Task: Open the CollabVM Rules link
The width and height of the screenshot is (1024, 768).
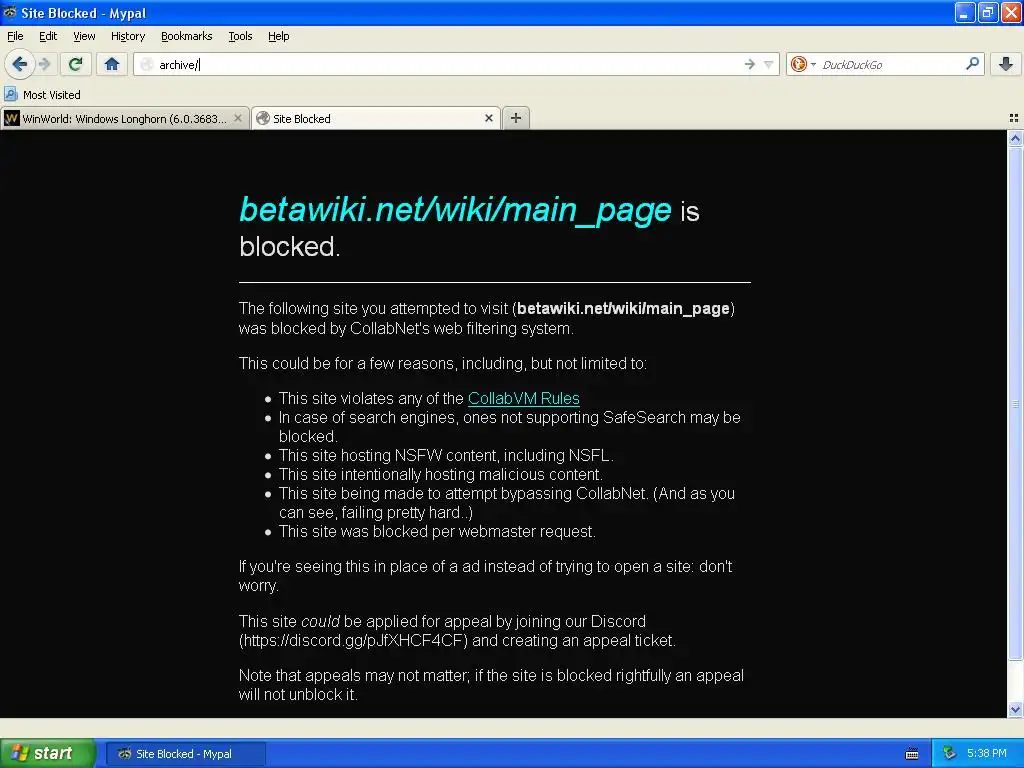Action: click(x=524, y=398)
